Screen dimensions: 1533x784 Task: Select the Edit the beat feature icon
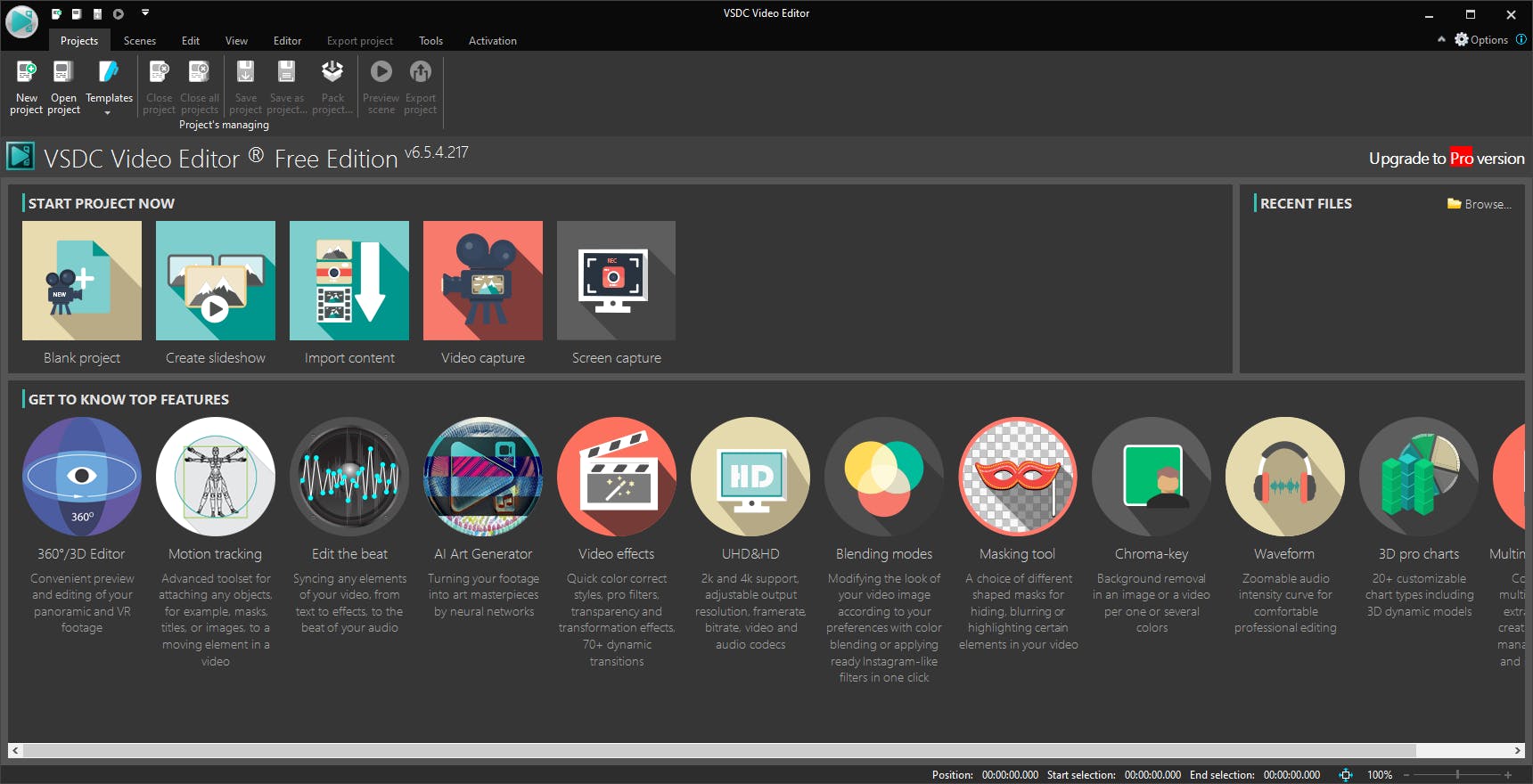point(349,477)
